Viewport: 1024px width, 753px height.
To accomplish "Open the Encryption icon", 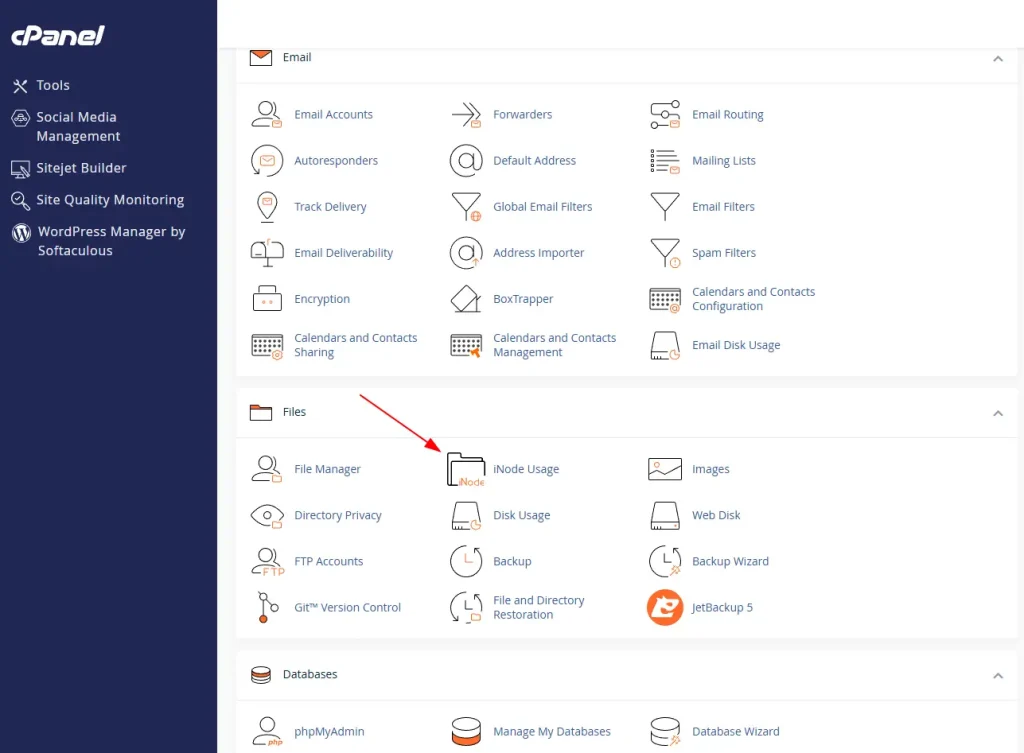I will (266, 298).
